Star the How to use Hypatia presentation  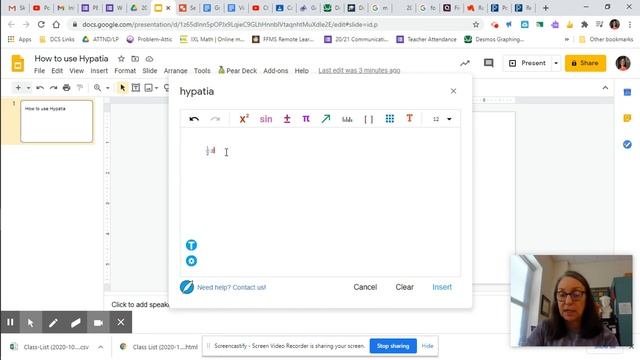pyautogui.click(x=121, y=59)
